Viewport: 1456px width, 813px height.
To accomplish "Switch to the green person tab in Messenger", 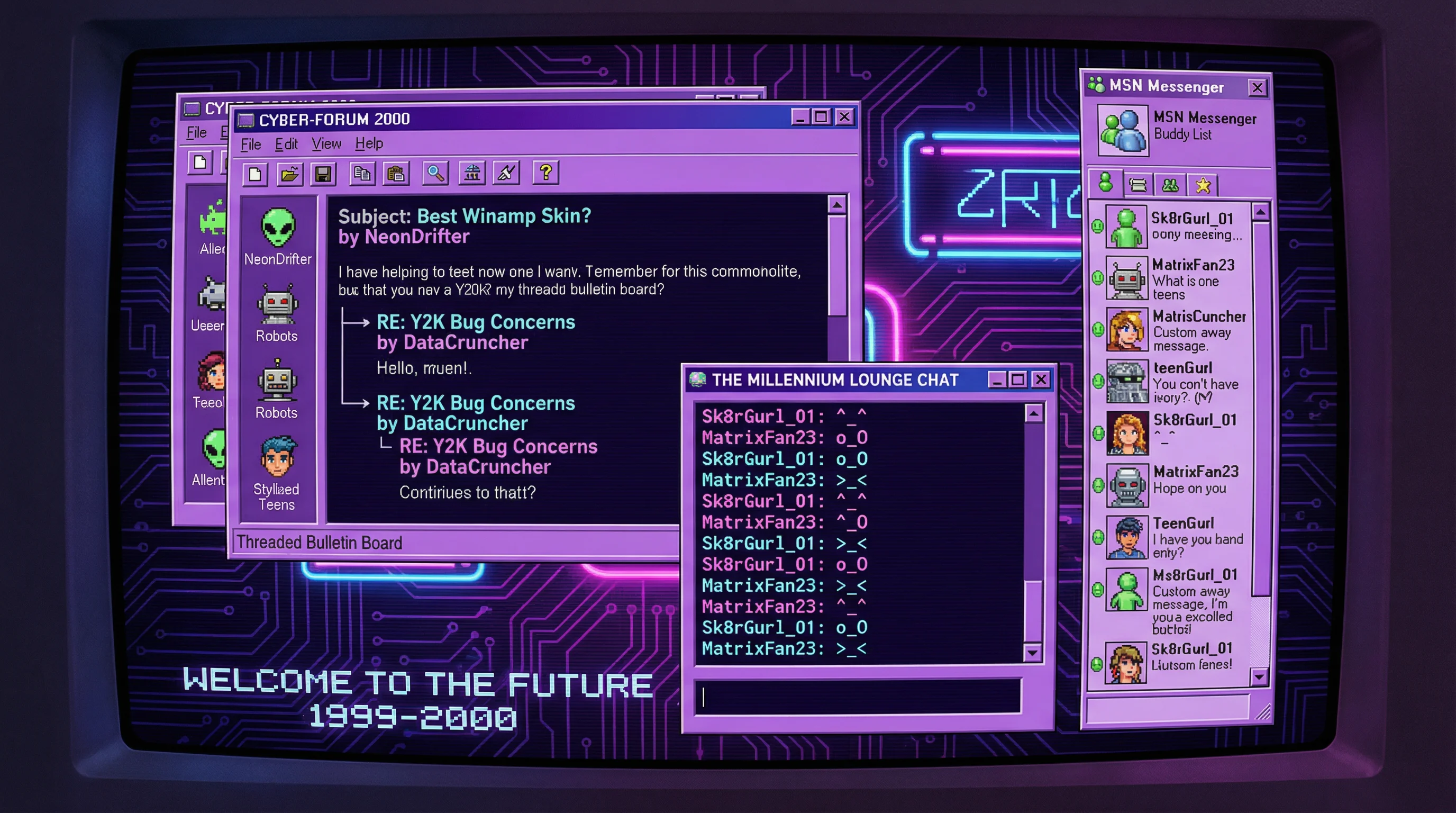I will [x=1106, y=183].
